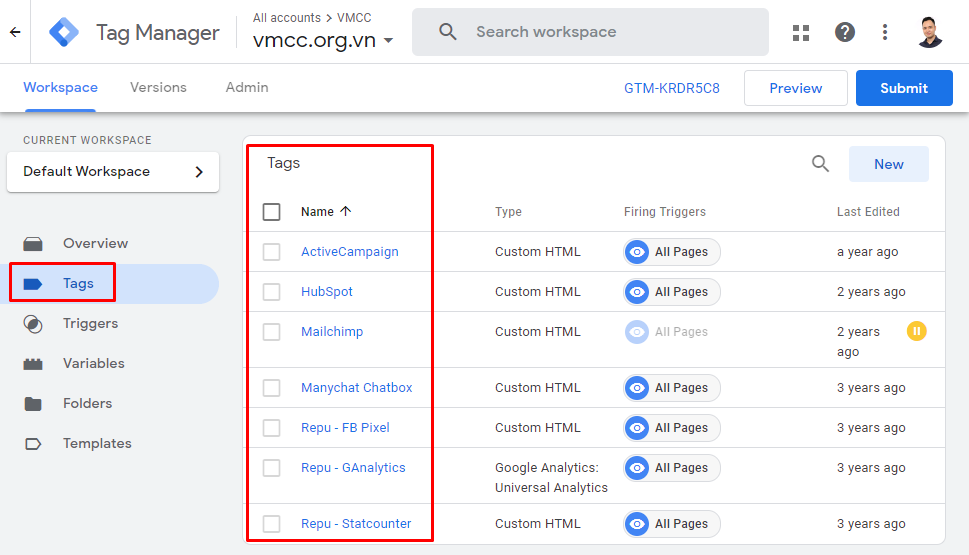This screenshot has width=969, height=555.
Task: Open the Repu - GAnalytics tag
Action: pos(353,468)
